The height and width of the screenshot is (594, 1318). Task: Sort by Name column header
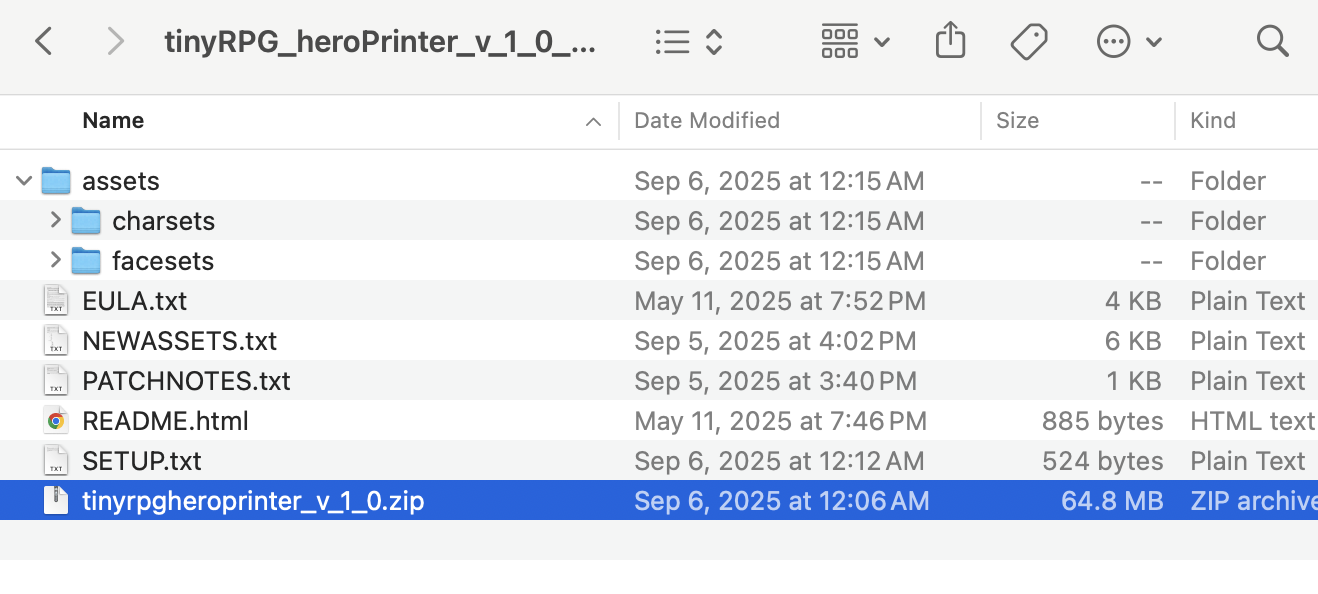pyautogui.click(x=113, y=121)
